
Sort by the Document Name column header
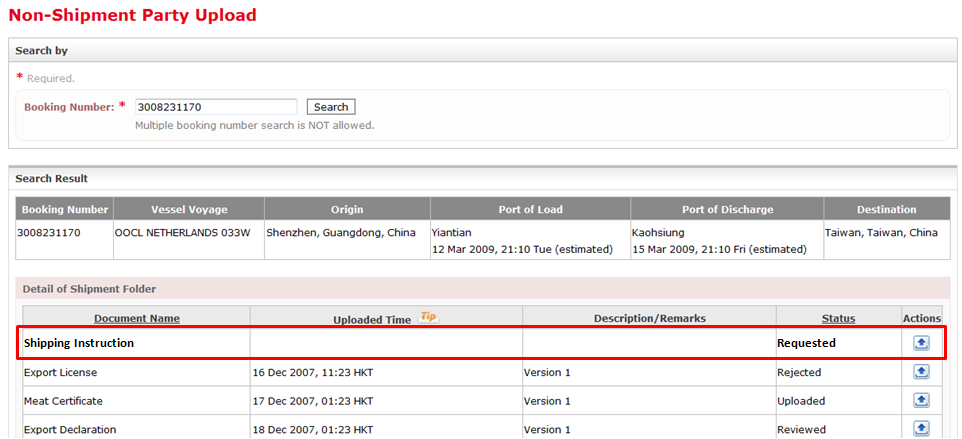pos(137,319)
